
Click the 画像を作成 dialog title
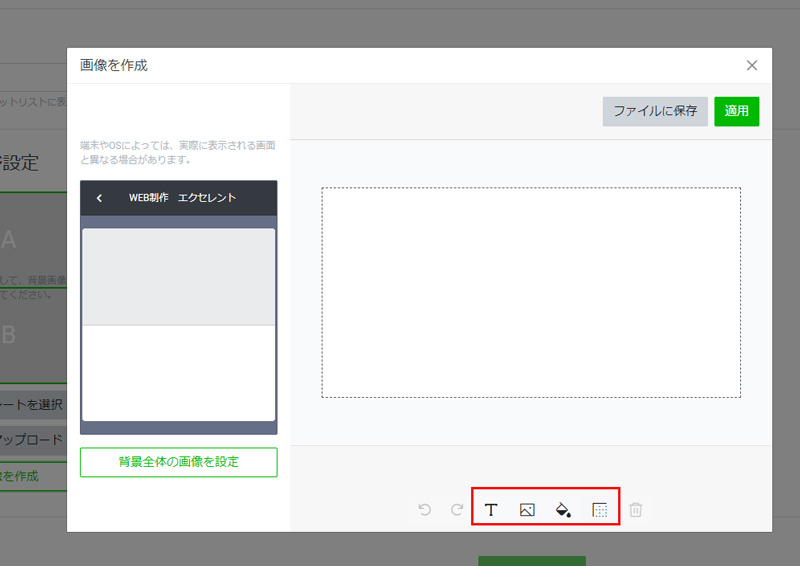pyautogui.click(x=114, y=65)
